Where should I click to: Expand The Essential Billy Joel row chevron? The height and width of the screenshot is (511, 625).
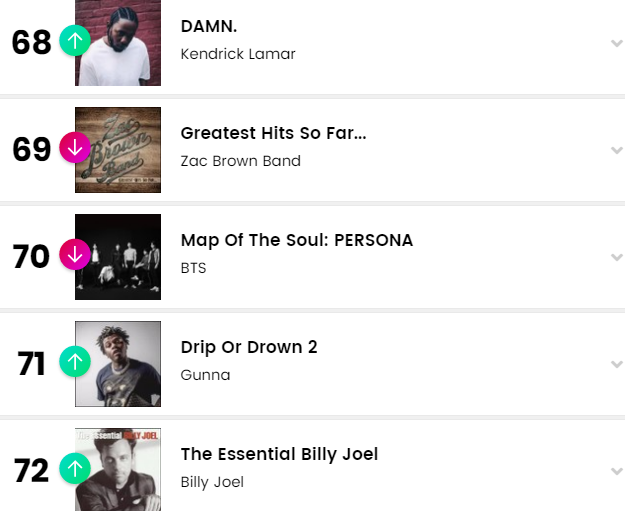click(x=616, y=471)
